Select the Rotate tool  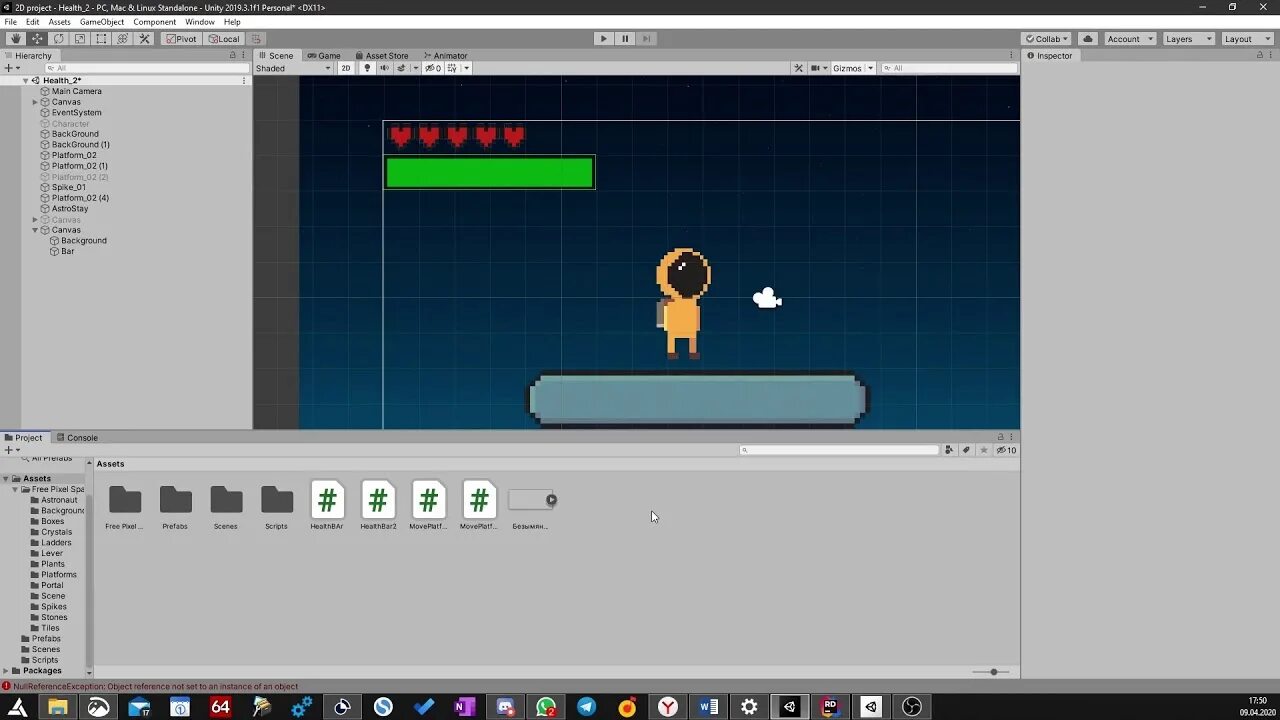(x=59, y=39)
